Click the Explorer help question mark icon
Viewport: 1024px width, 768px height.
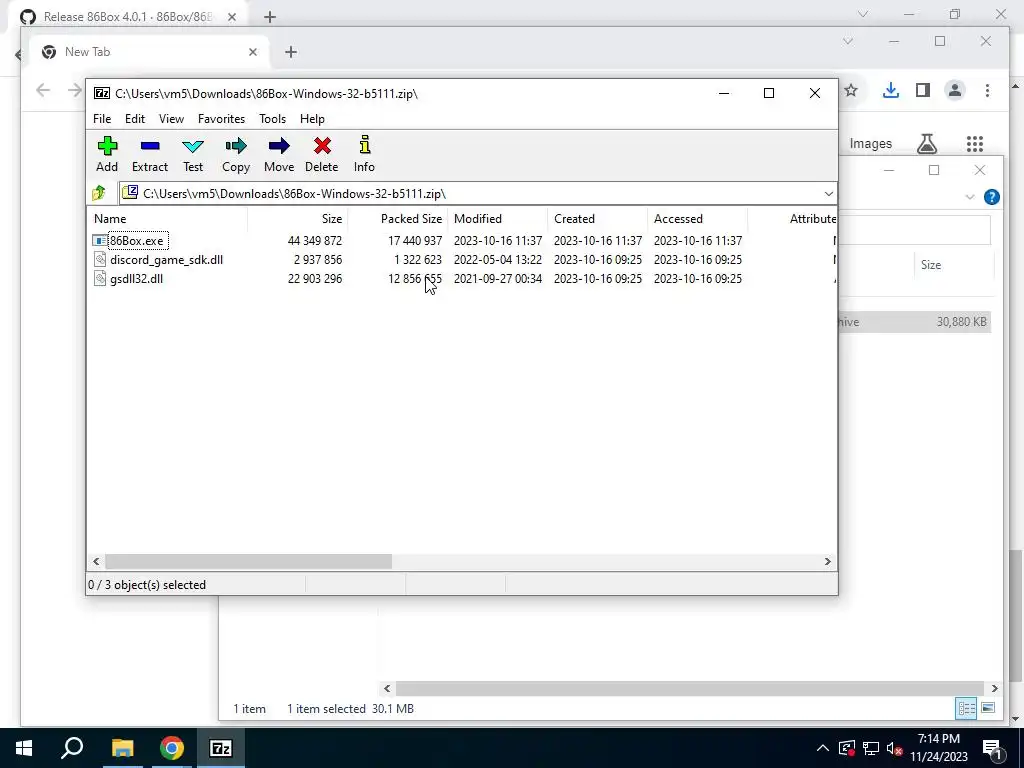click(x=991, y=197)
